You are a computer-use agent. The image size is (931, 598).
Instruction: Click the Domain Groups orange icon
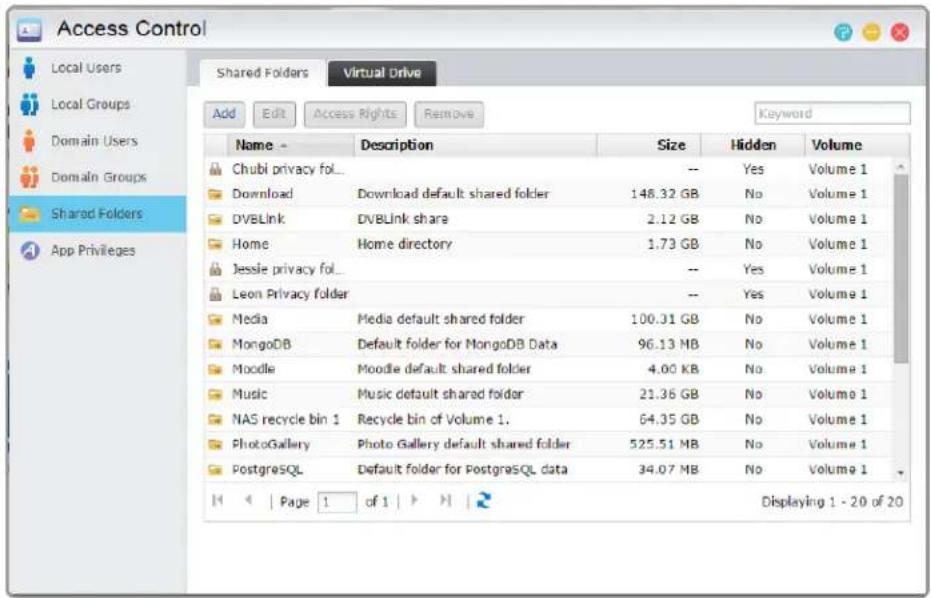pyautogui.click(x=29, y=177)
